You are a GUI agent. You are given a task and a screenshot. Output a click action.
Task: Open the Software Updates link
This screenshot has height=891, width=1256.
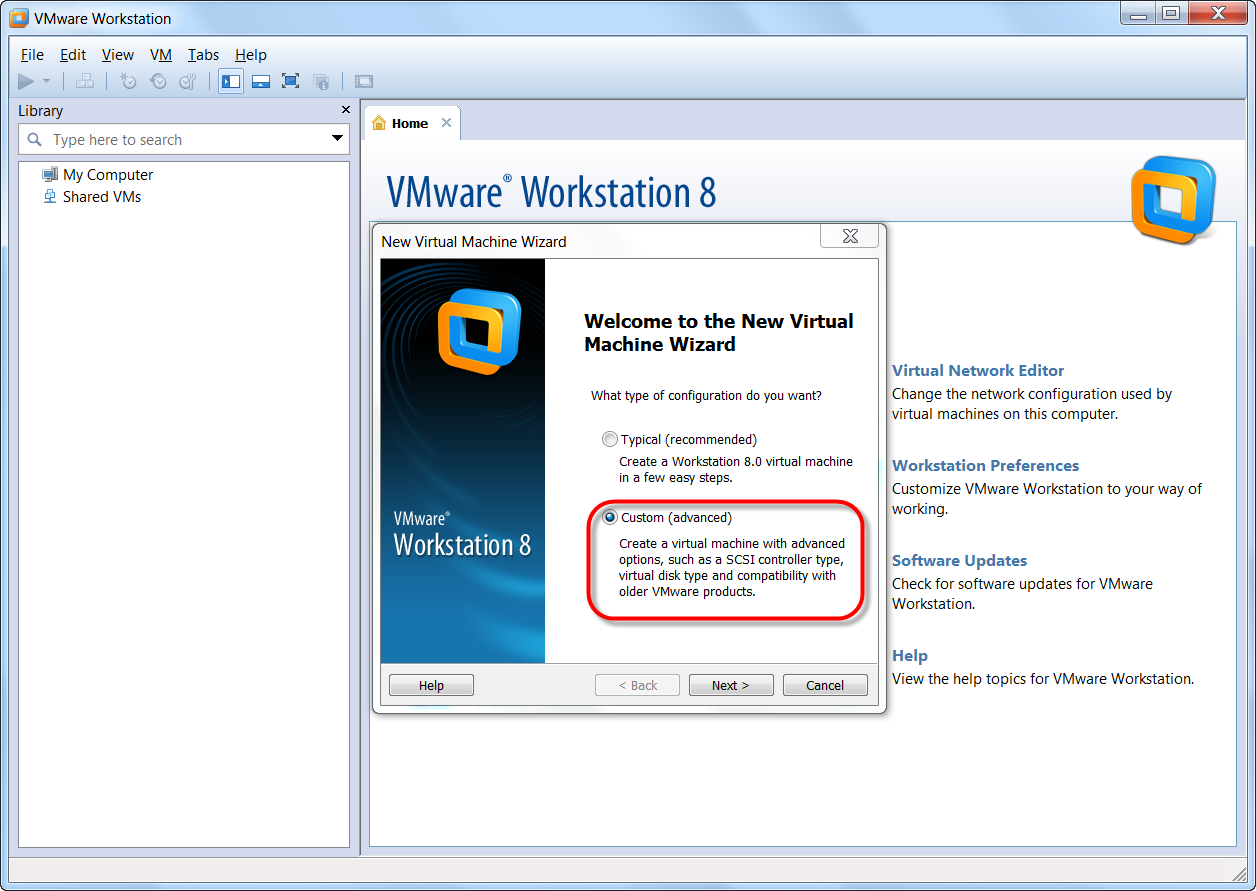pos(959,560)
